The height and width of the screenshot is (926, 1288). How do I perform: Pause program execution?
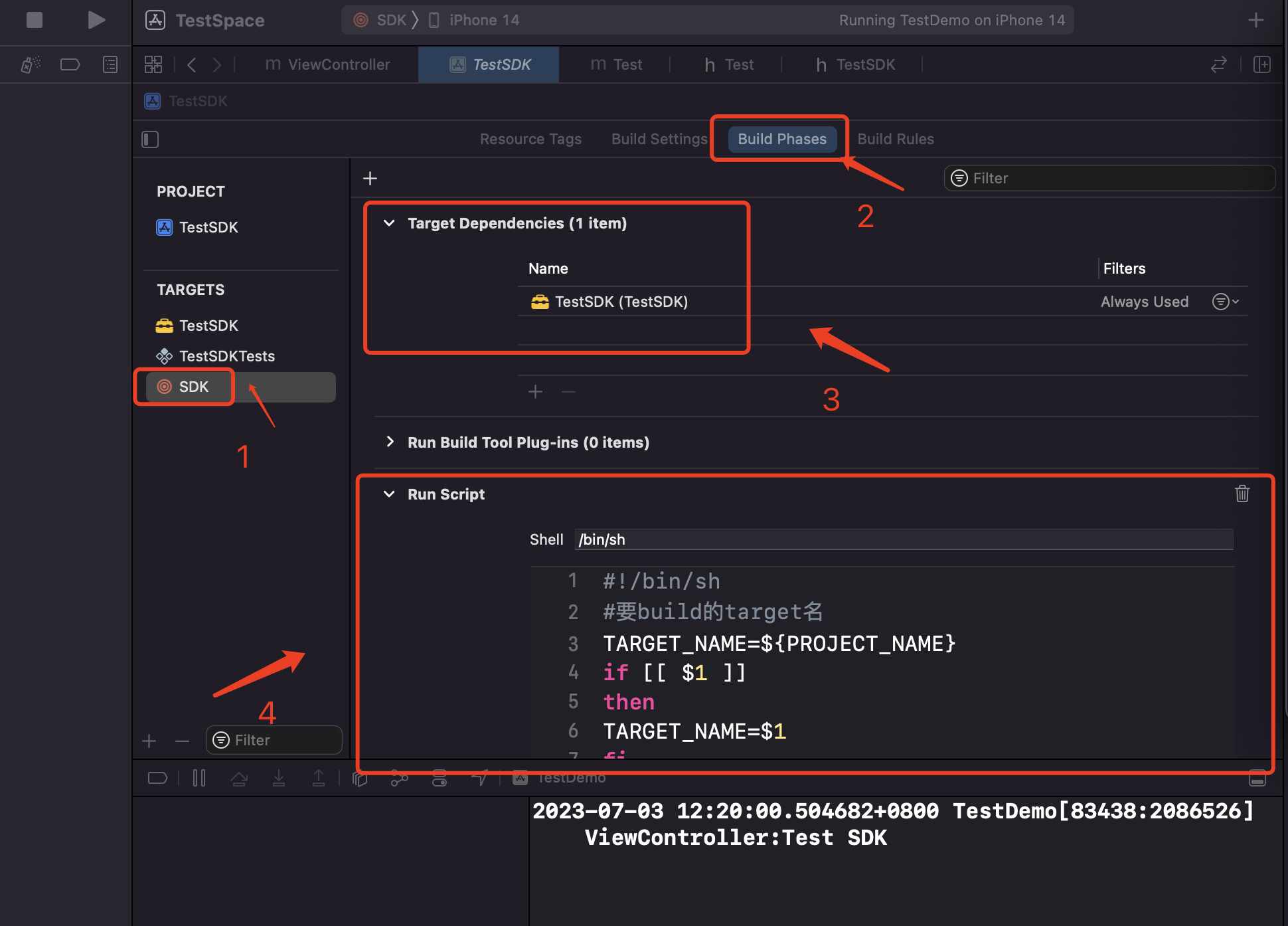coord(199,778)
